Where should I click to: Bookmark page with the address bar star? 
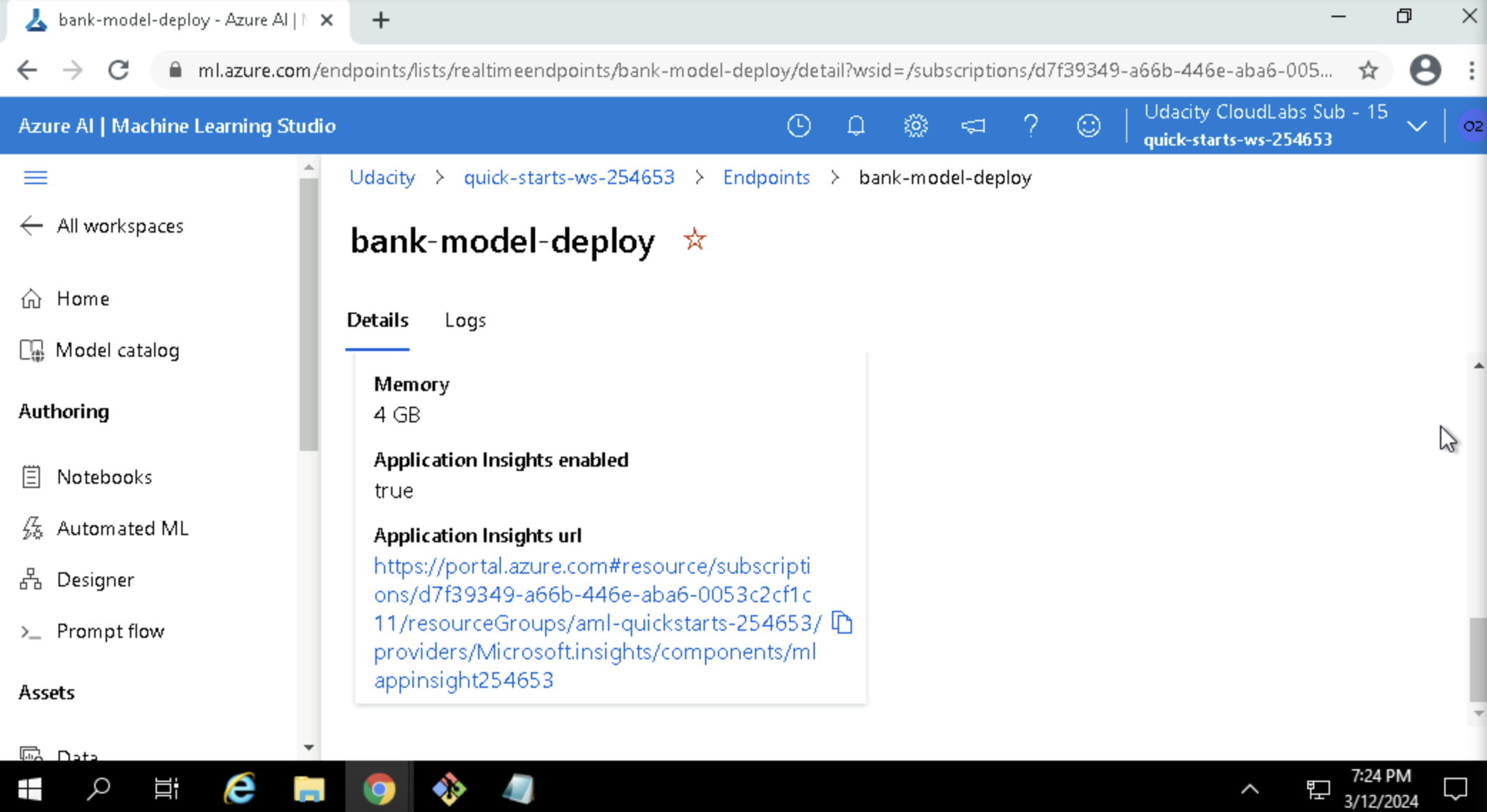click(x=1368, y=70)
